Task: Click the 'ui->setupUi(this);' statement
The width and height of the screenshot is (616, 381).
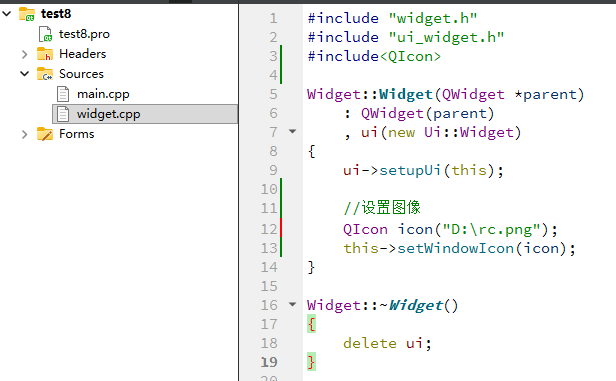Action: pos(423,170)
